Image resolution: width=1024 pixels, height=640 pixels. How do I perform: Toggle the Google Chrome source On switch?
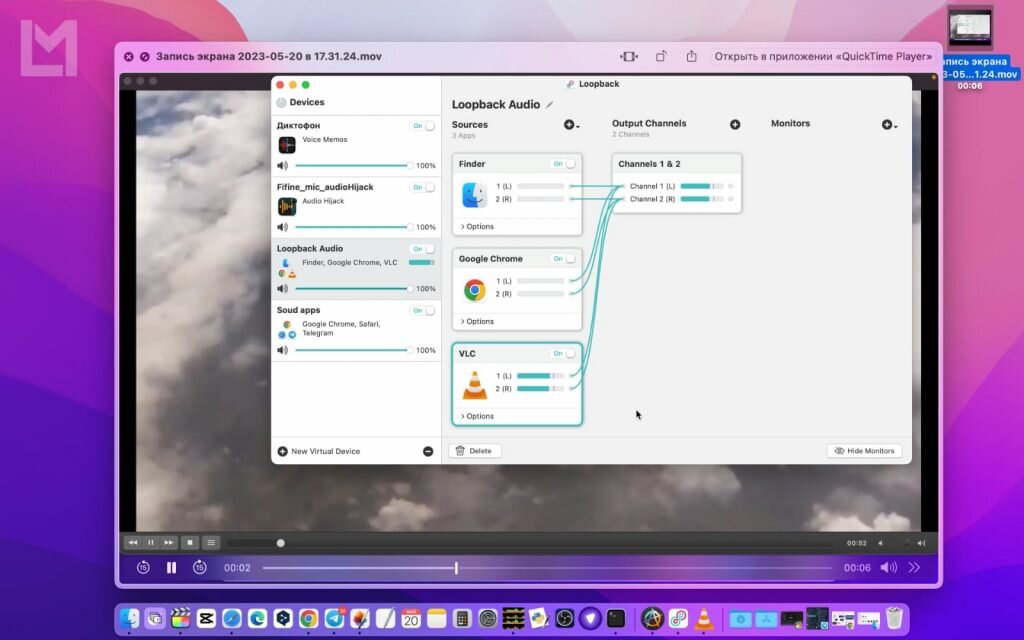tap(564, 259)
